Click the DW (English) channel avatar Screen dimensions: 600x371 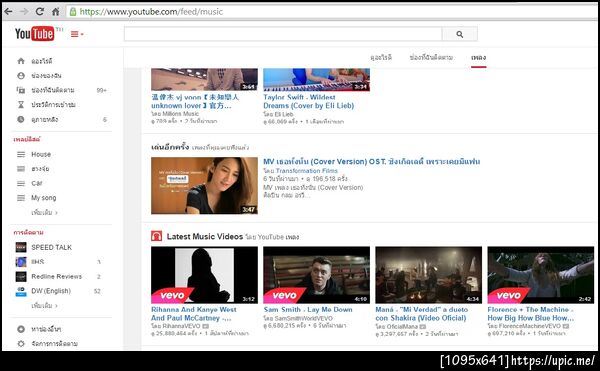coord(21,291)
